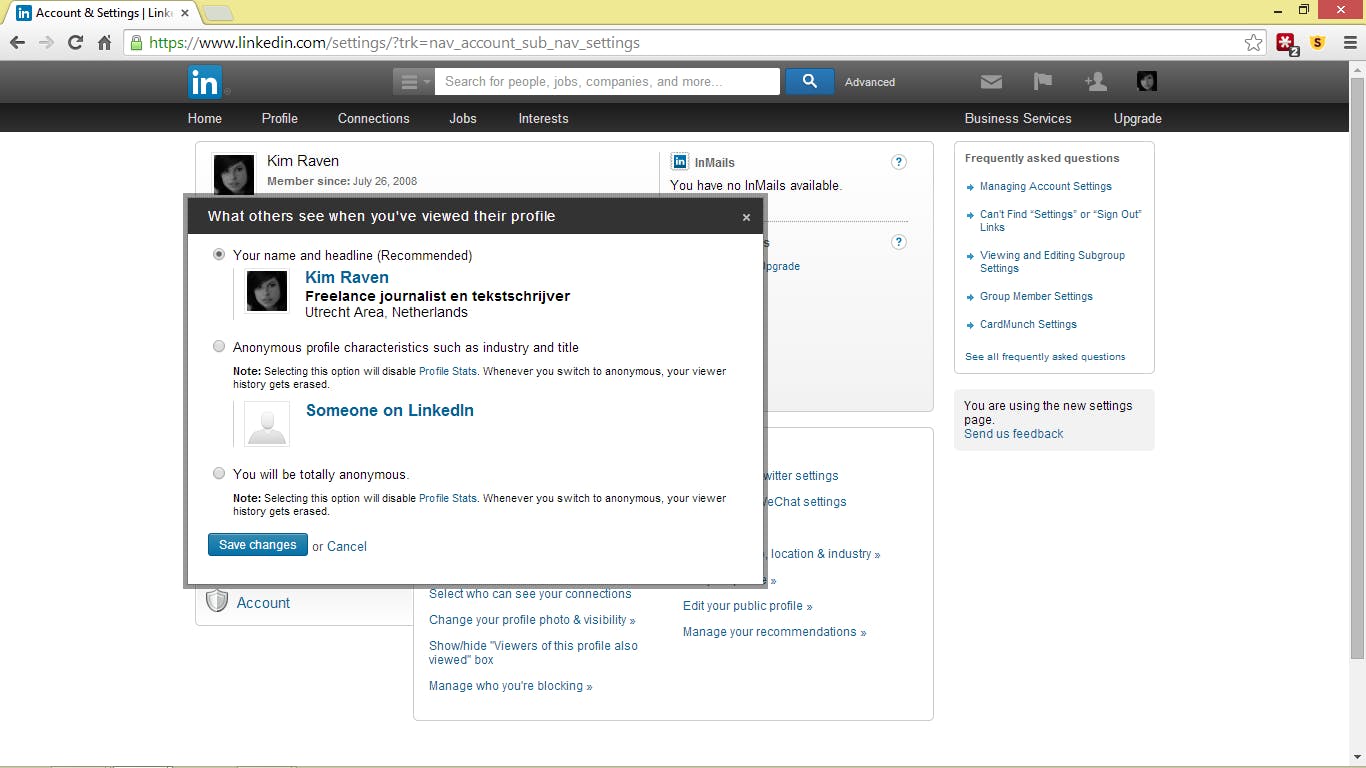1366x768 pixels.
Task: Click the 'Someone on LinkedIn' link
Action: point(390,410)
